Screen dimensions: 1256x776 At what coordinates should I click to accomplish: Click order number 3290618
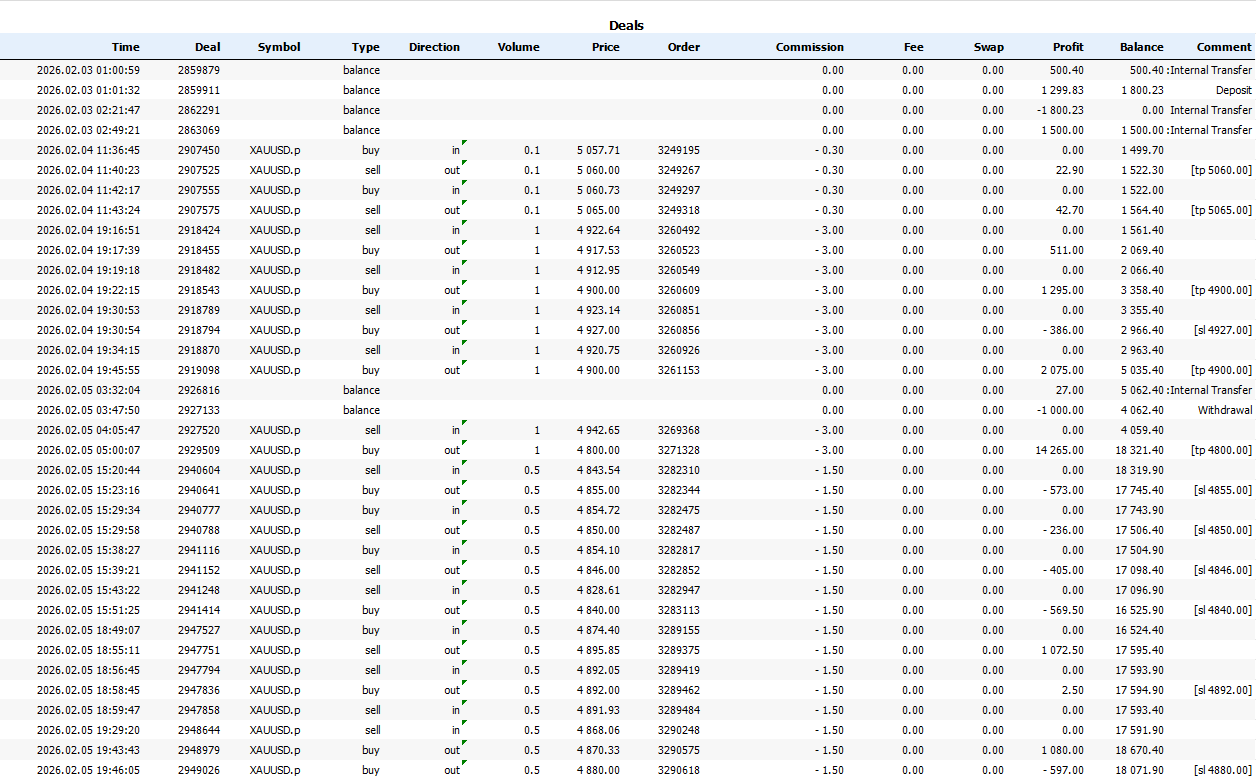678,770
